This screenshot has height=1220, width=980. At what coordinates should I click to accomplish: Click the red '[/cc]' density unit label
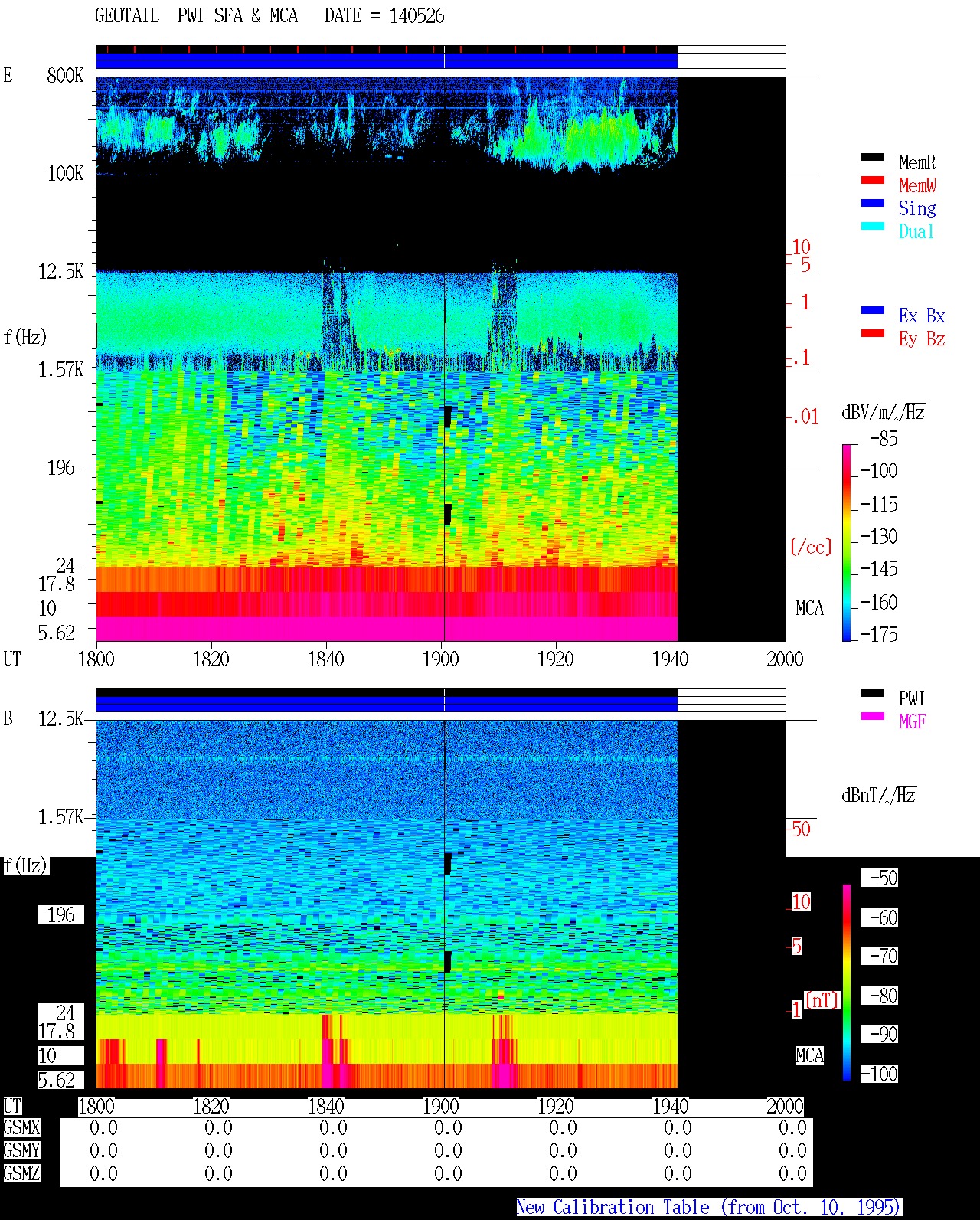(811, 547)
